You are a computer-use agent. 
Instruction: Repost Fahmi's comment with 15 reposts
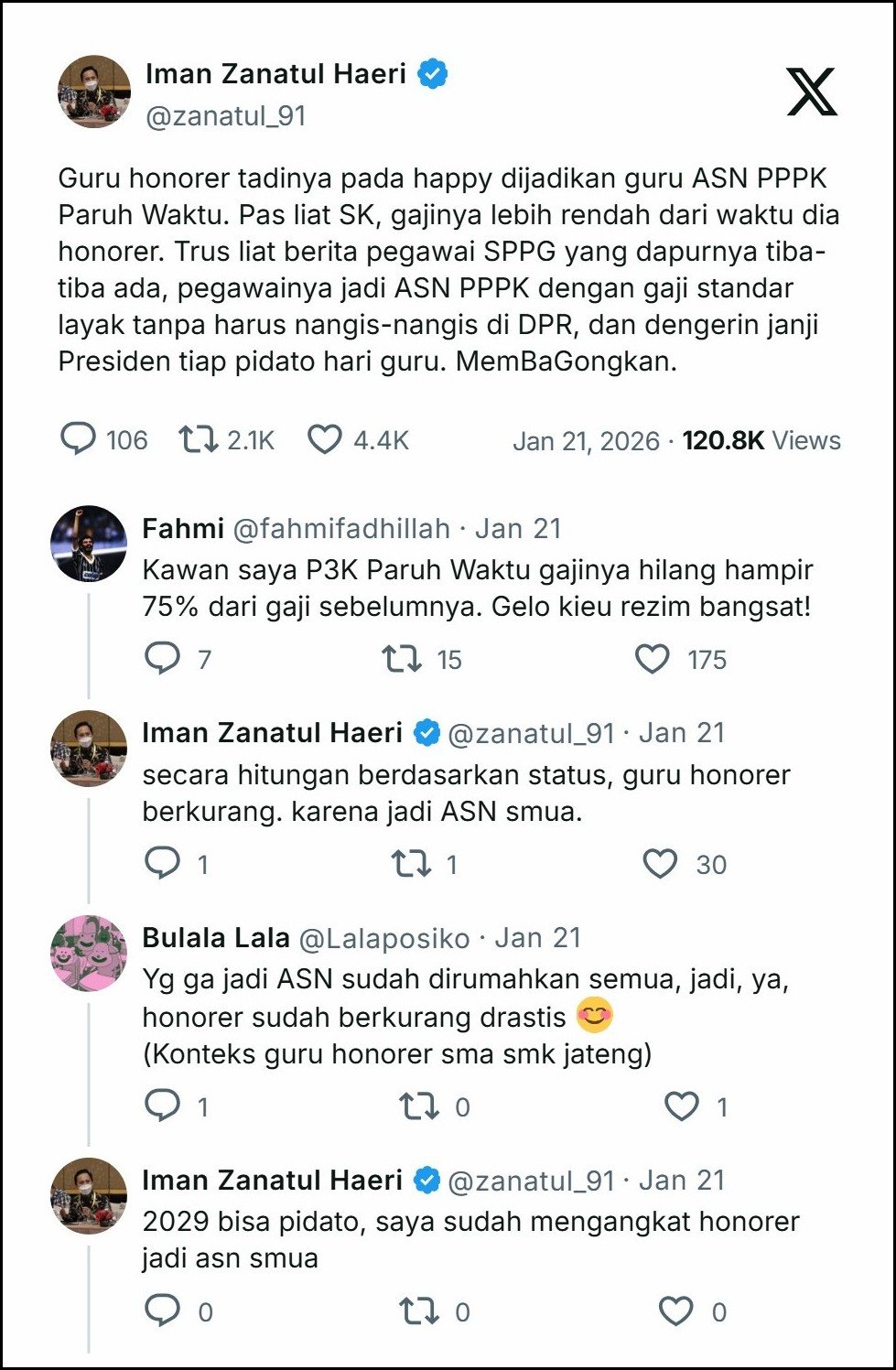[401, 658]
